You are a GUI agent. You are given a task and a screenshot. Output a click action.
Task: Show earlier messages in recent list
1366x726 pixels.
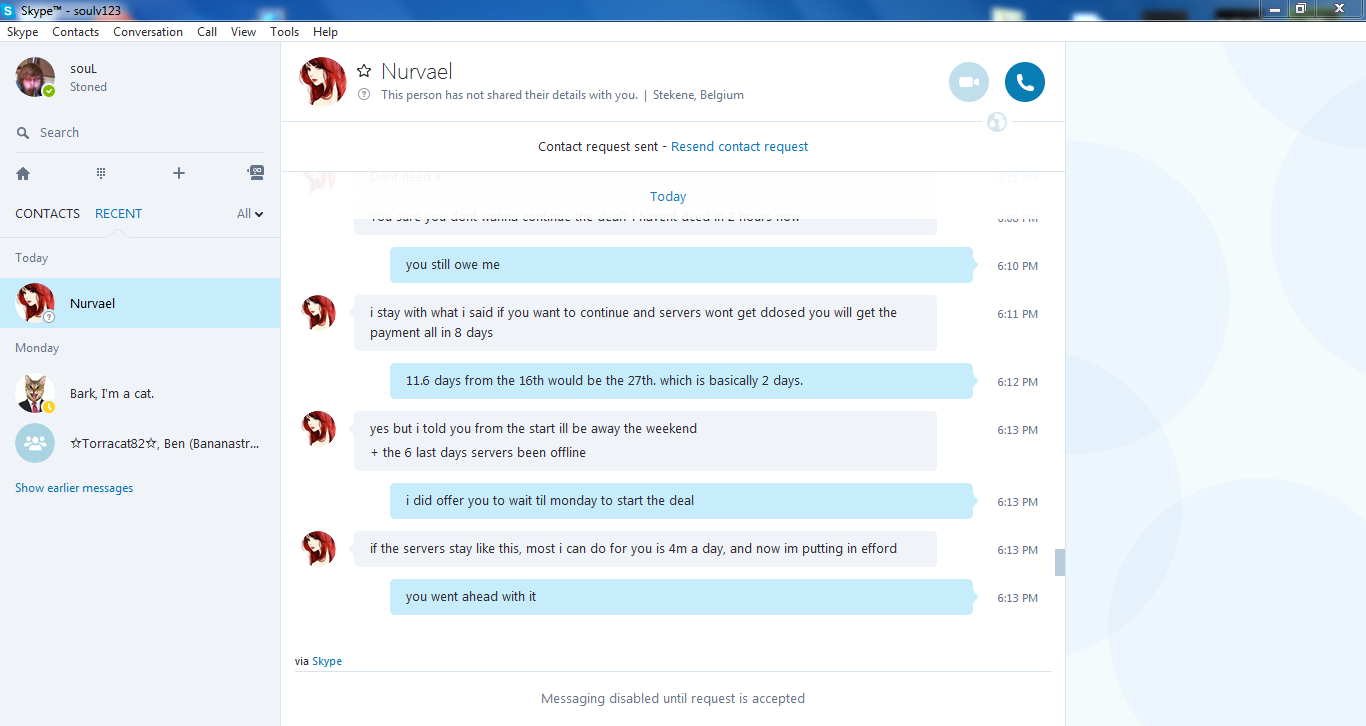pyautogui.click(x=74, y=488)
